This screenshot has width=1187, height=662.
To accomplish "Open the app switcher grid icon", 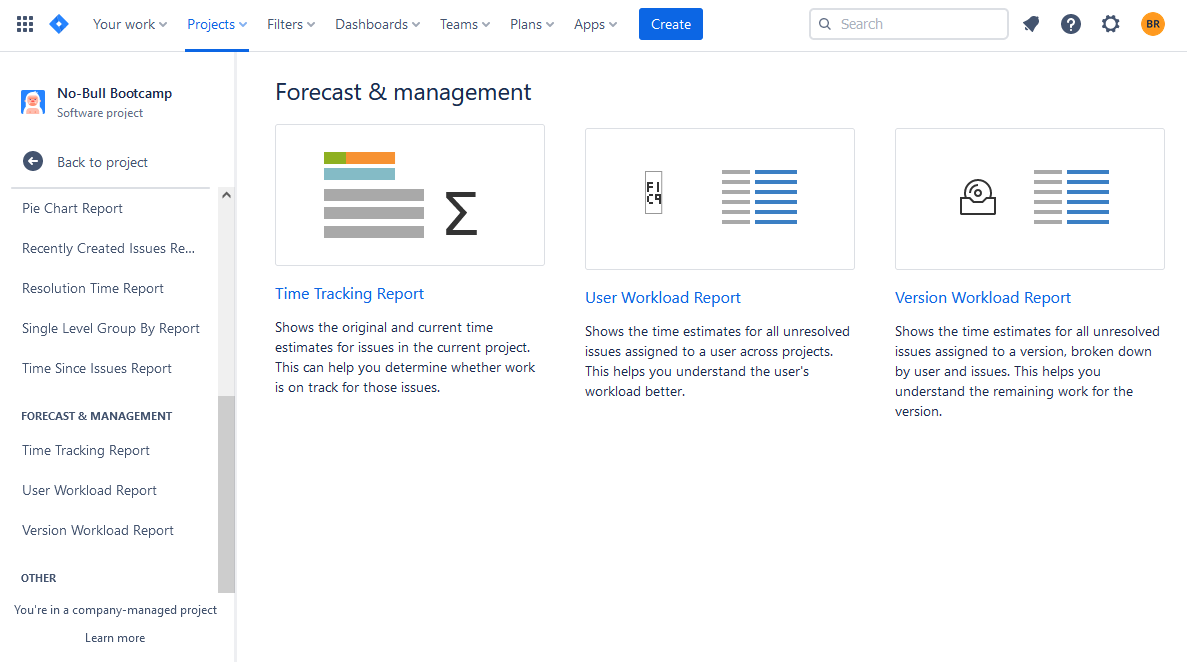I will pyautogui.click(x=24, y=23).
